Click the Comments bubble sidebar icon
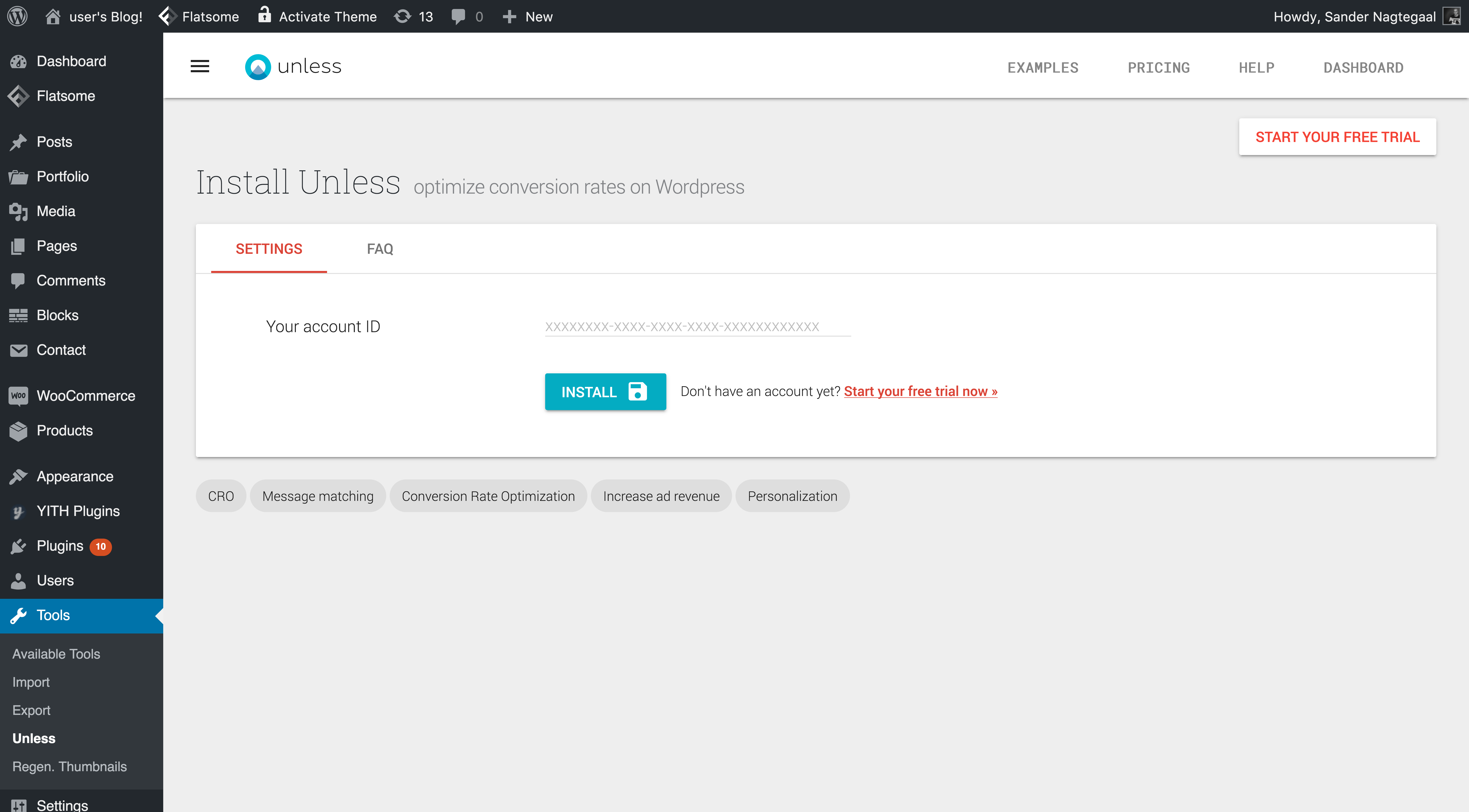This screenshot has height=812, width=1469. (x=18, y=281)
